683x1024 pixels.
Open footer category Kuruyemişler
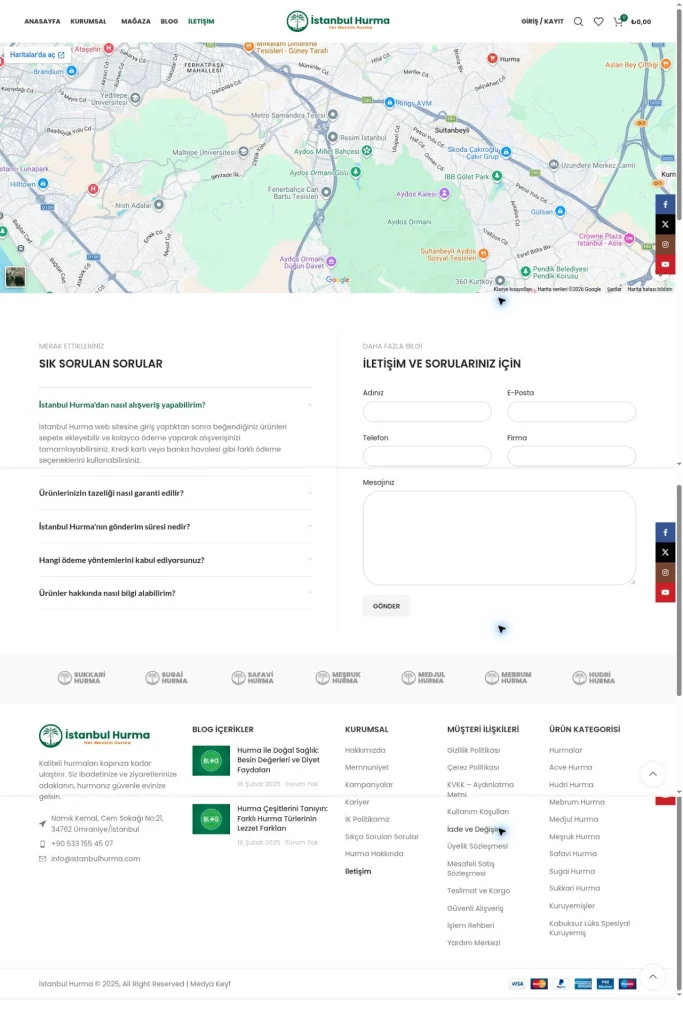572,906
